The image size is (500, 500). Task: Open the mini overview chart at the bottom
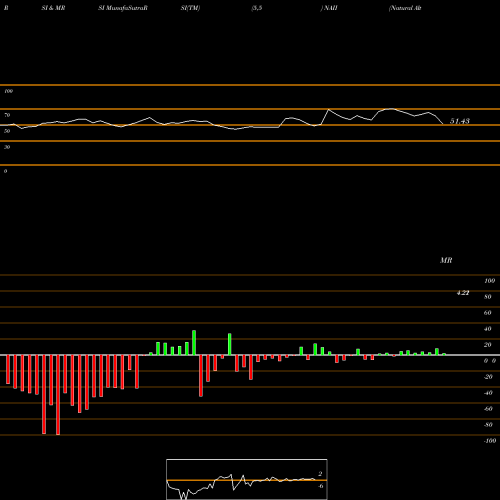[247, 479]
